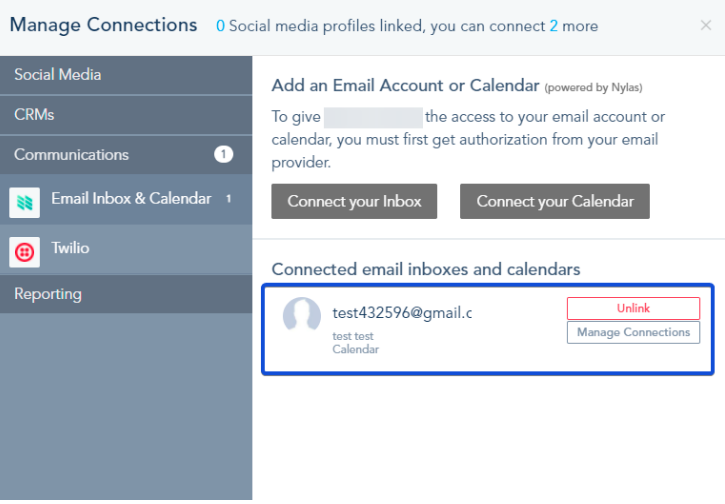Select the Twilio connection item
The height and width of the screenshot is (504, 725).
pos(70,249)
